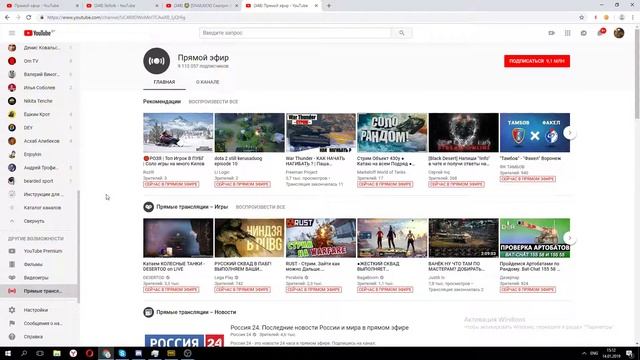Open the DEY subscription channel
640x360 pixels.
pos(39,128)
